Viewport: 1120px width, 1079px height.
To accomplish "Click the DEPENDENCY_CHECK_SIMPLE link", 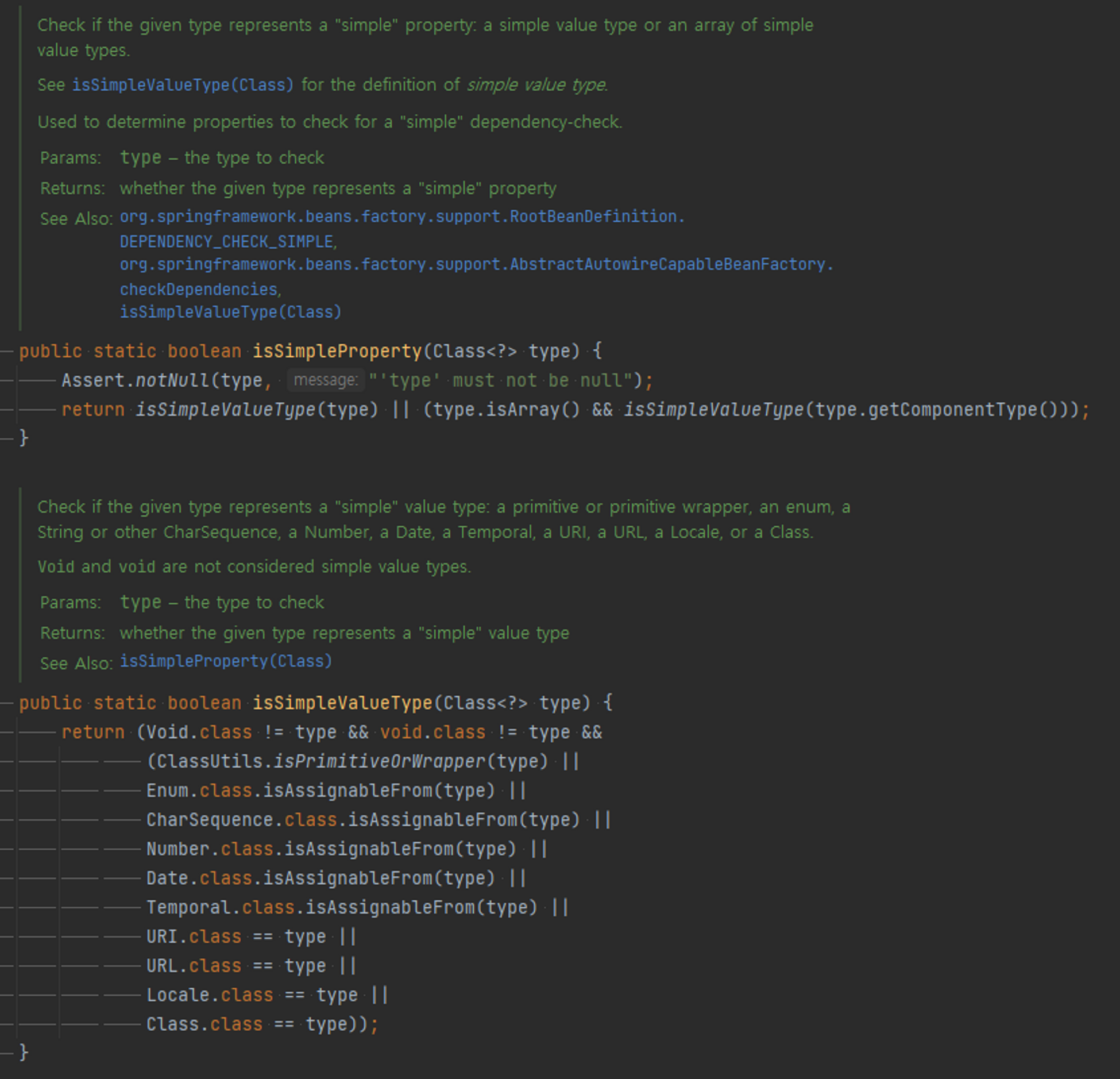I will [226, 242].
